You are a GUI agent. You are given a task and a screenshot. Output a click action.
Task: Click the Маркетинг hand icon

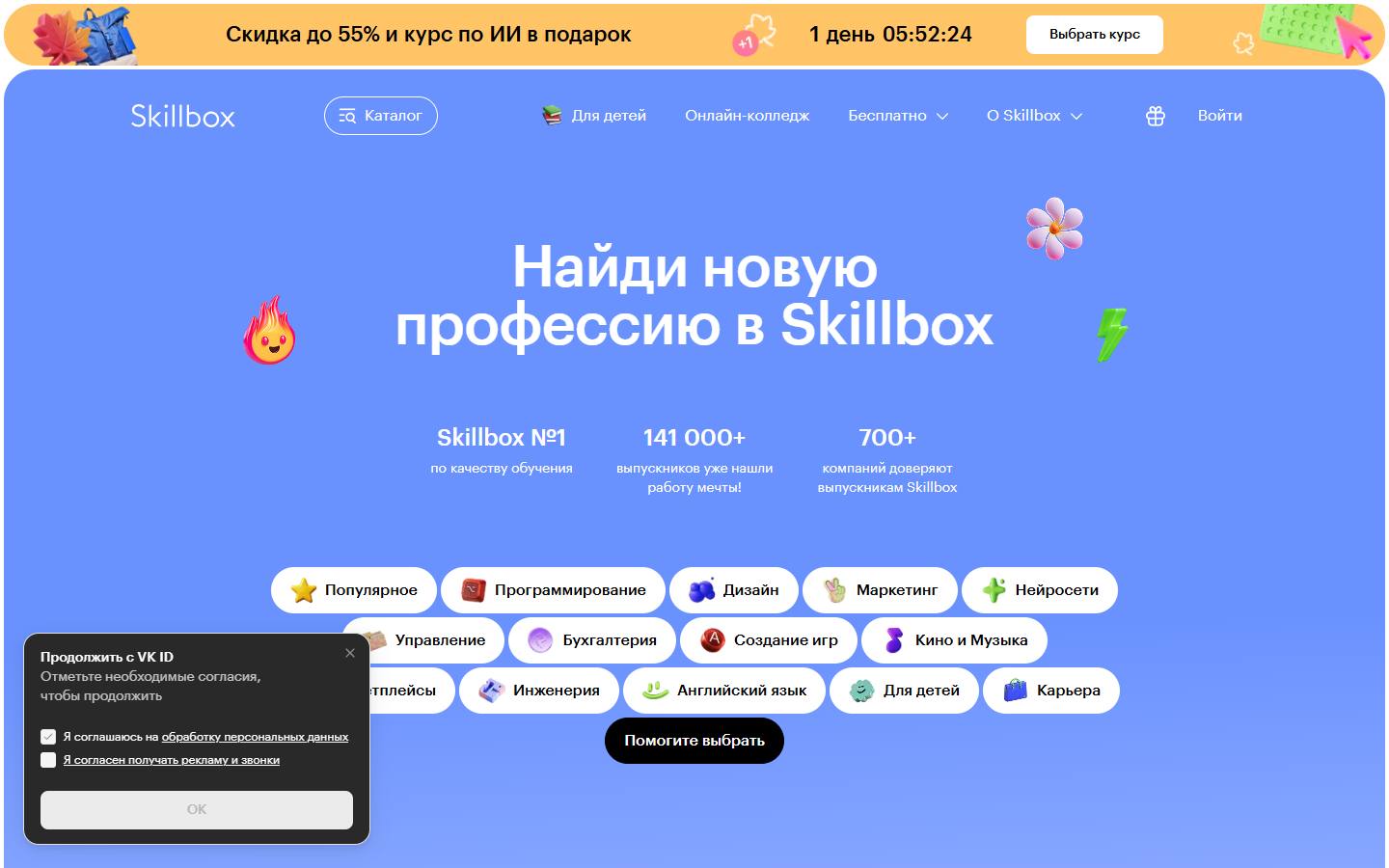pos(835,590)
